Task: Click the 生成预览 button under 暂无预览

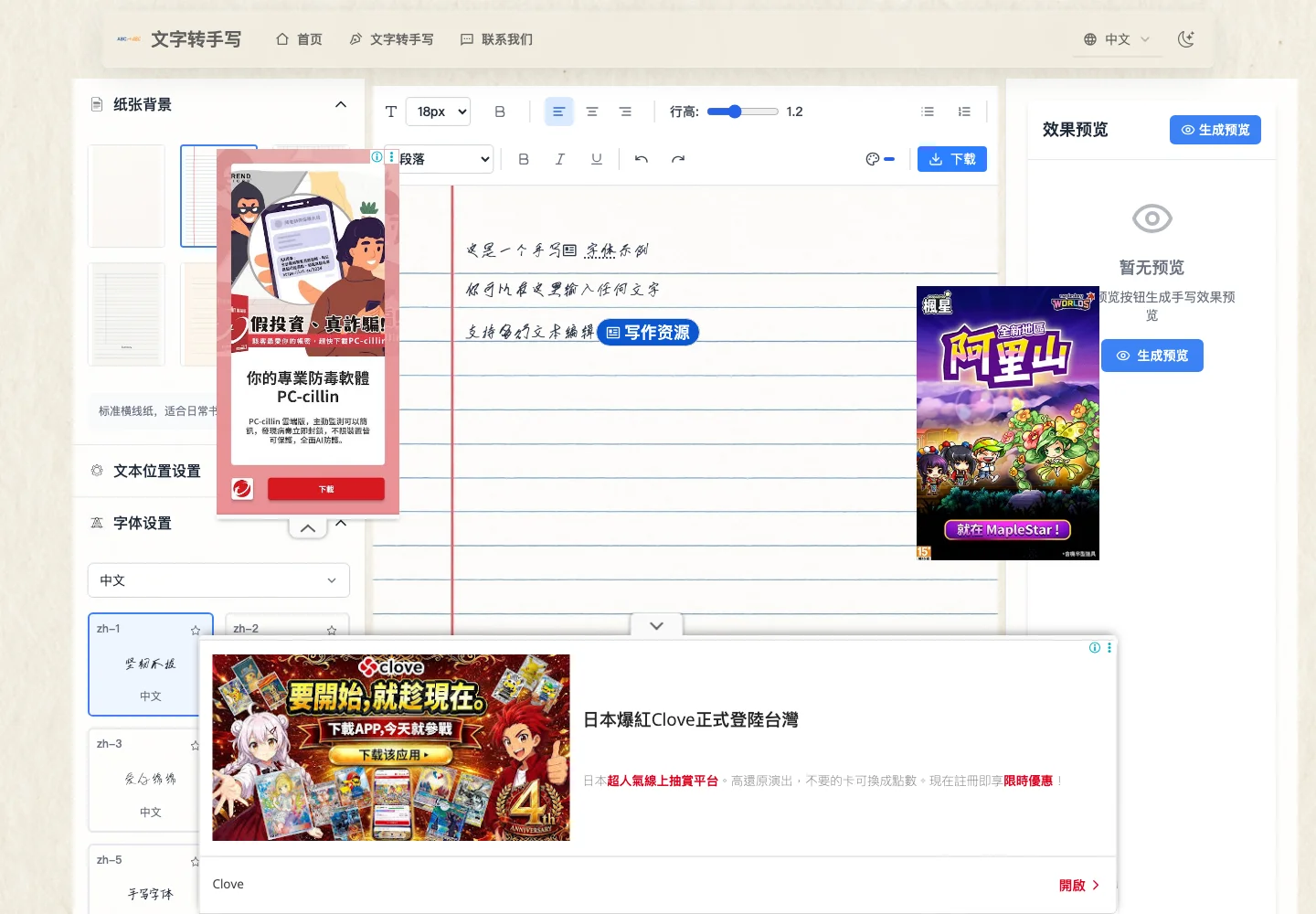Action: click(1151, 356)
